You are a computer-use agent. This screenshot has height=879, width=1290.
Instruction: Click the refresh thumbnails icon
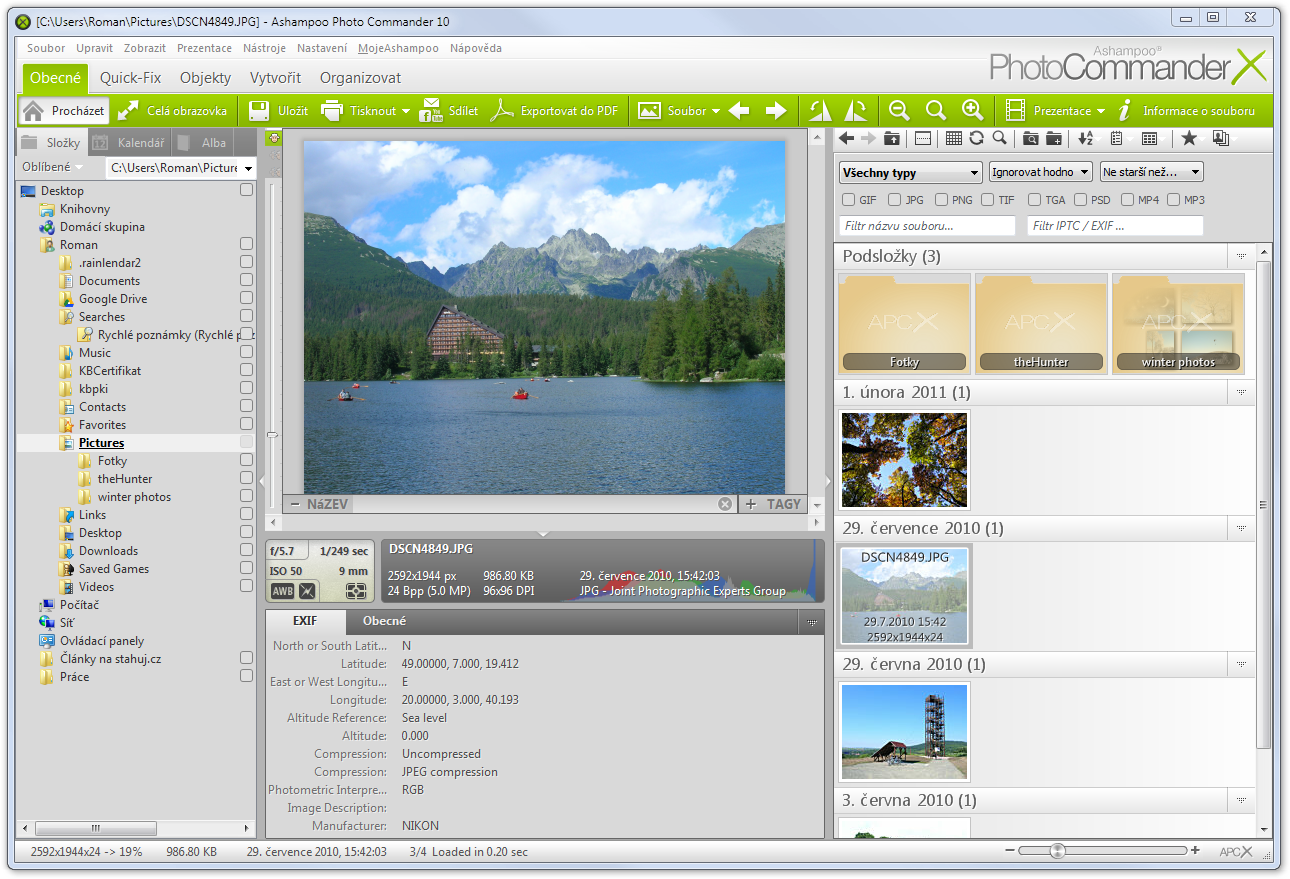(976, 139)
